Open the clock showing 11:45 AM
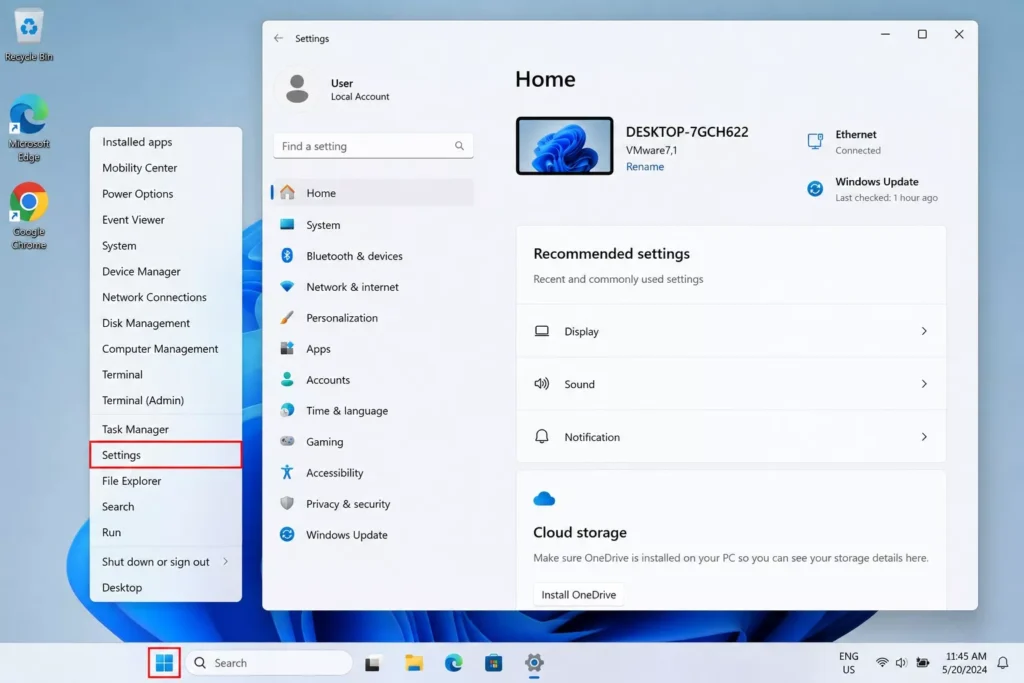This screenshot has height=683, width=1024. (x=965, y=663)
